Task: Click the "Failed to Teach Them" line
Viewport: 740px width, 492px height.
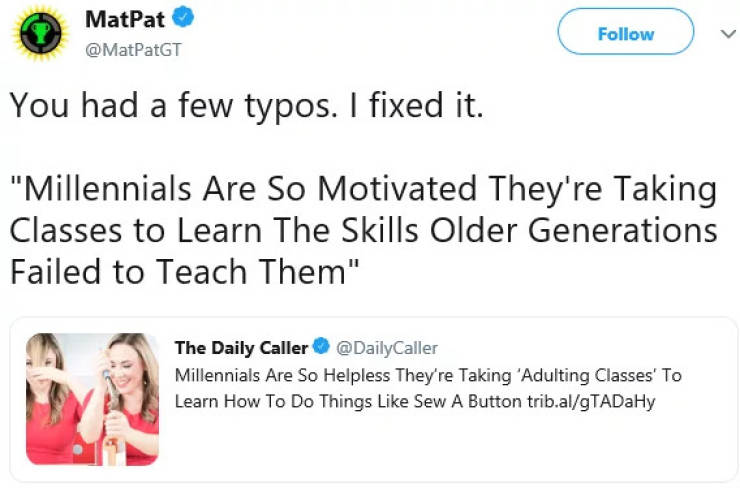Action: 184,271
